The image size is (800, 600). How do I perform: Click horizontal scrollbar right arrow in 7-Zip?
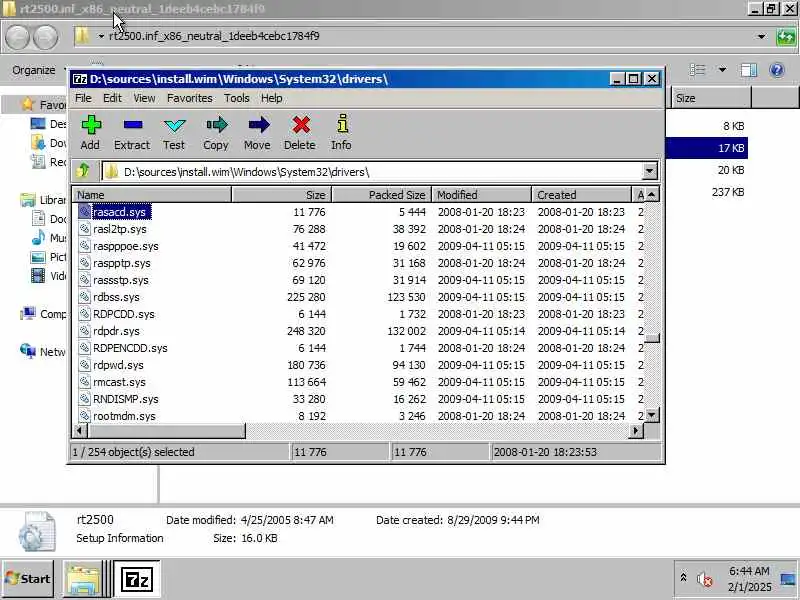(x=636, y=431)
